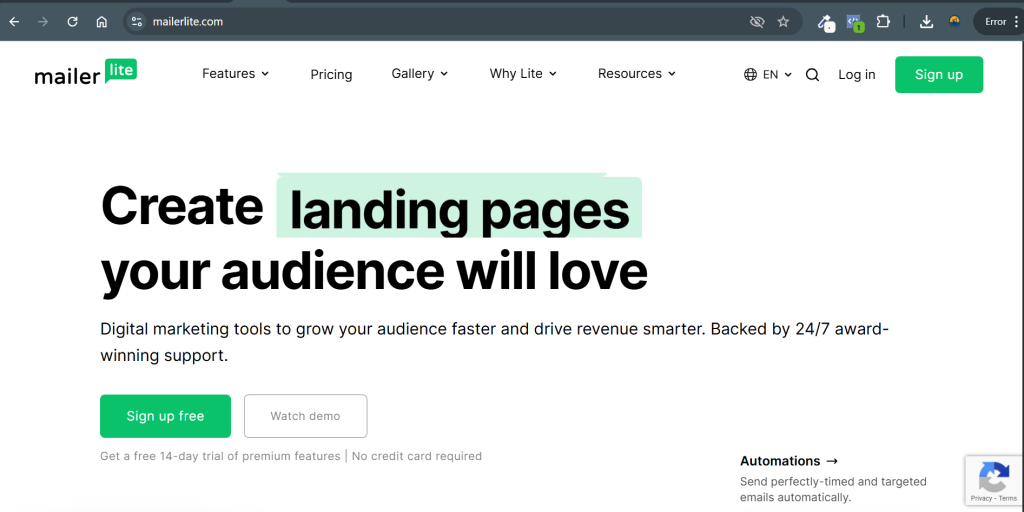Expand the Why Lite dropdown
This screenshot has height=512, width=1024.
pos(522,74)
